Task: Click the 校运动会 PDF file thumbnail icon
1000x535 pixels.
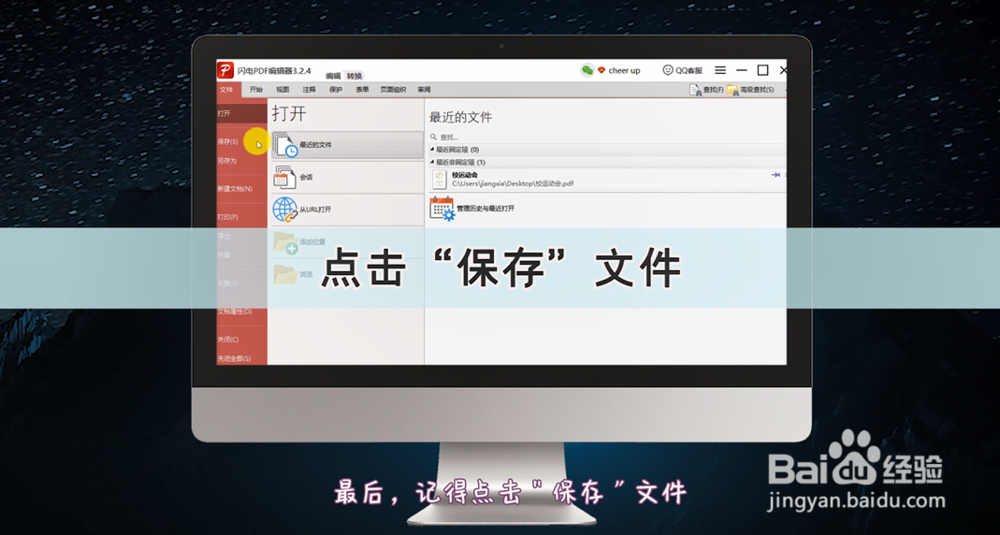Action: (x=439, y=179)
